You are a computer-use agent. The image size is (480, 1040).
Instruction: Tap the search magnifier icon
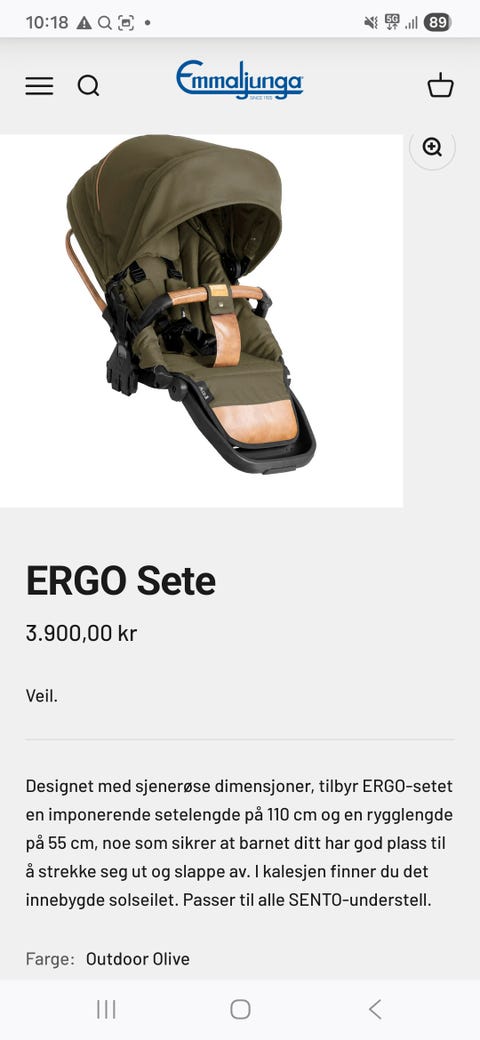click(88, 86)
